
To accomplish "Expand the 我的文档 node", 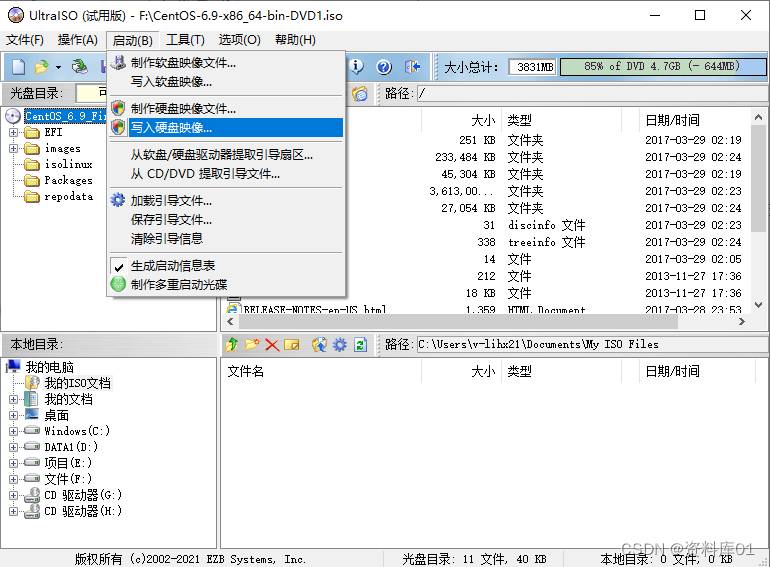I will (x=13, y=399).
